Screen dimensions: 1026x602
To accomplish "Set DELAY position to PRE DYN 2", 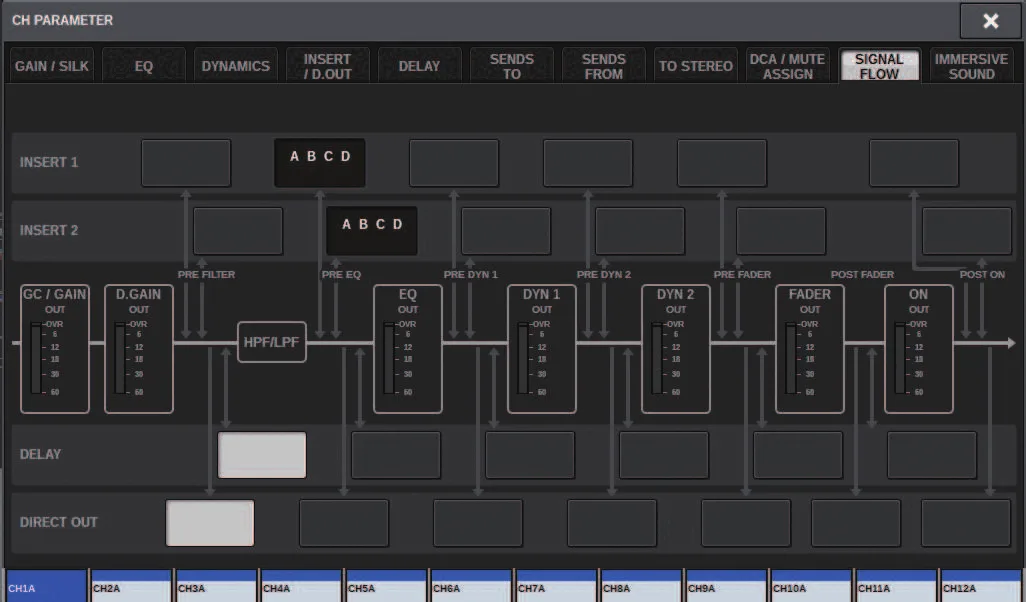I will [664, 455].
